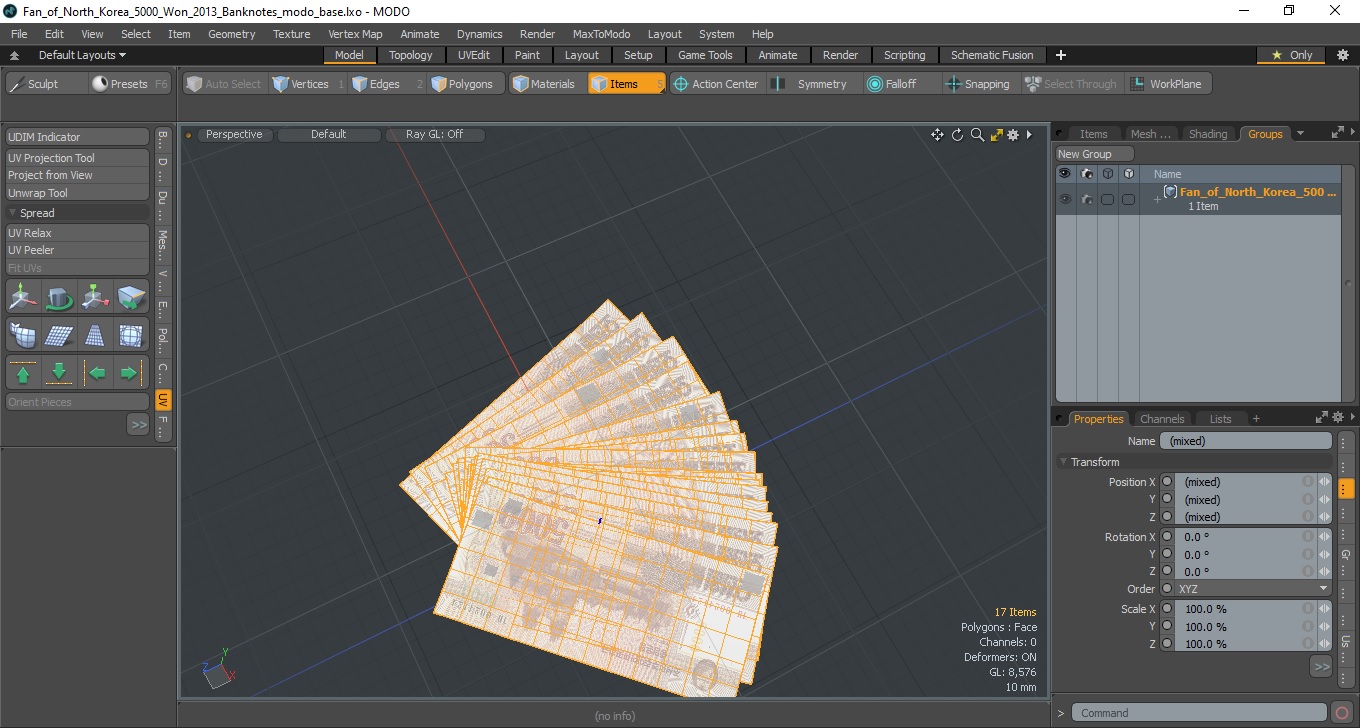This screenshot has width=1360, height=728.
Task: Open the Groups panel tab dropdown arrow
Action: [x=1300, y=133]
